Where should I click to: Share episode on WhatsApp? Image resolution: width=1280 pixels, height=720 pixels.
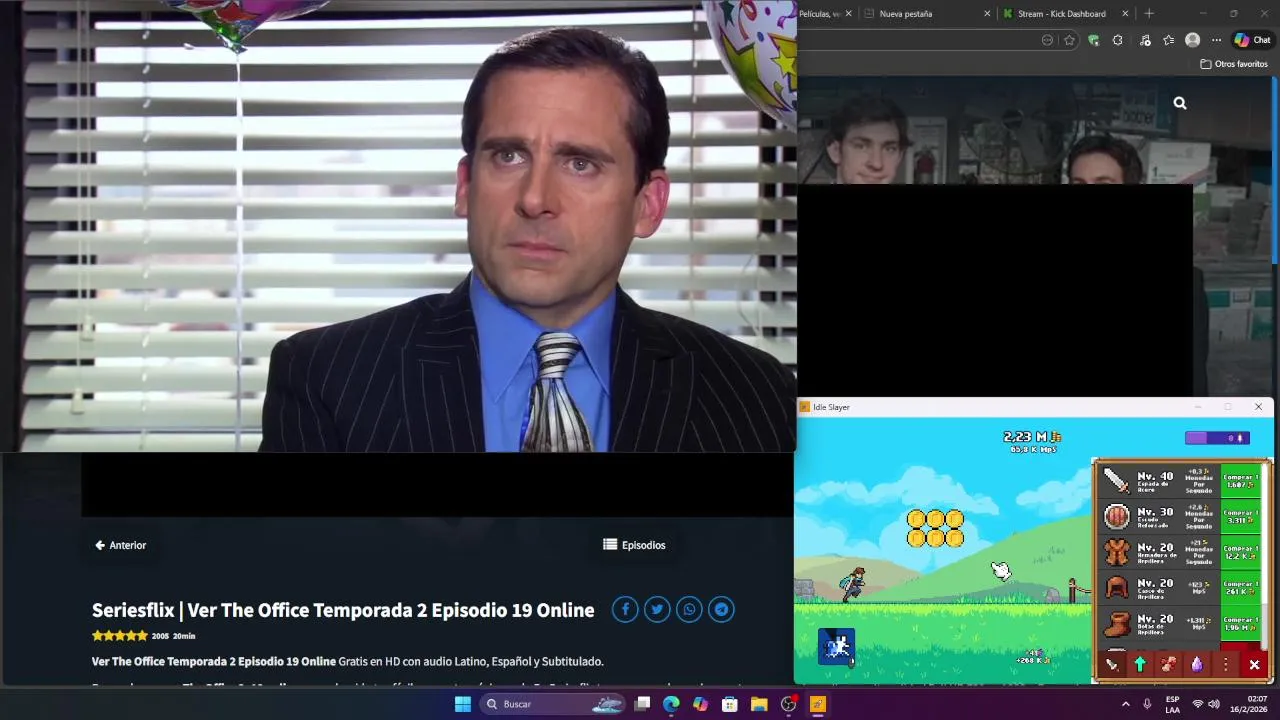(x=689, y=609)
